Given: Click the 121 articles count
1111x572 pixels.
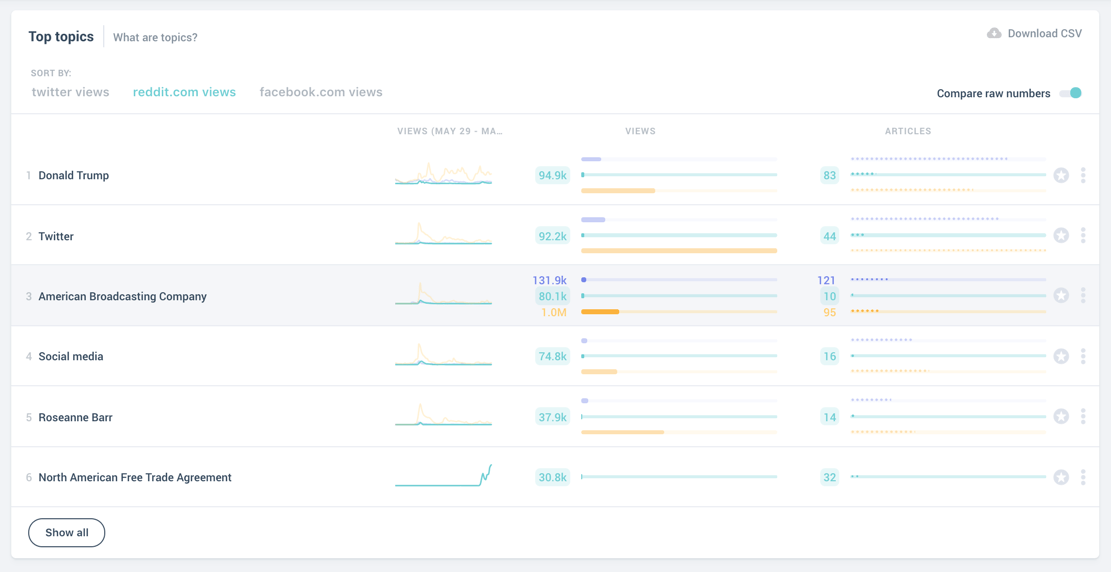Looking at the screenshot, I should (826, 280).
